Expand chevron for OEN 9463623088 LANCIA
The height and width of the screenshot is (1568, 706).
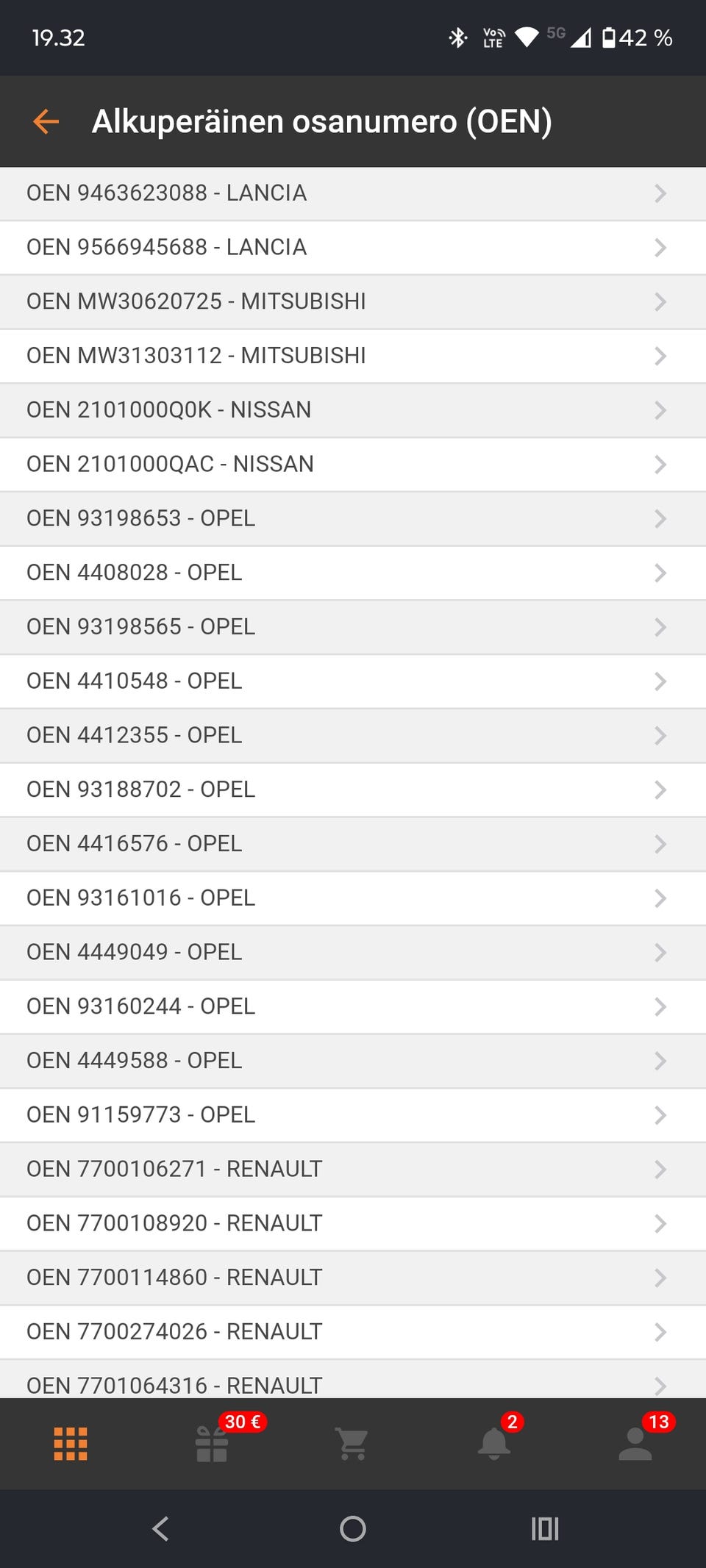point(660,193)
